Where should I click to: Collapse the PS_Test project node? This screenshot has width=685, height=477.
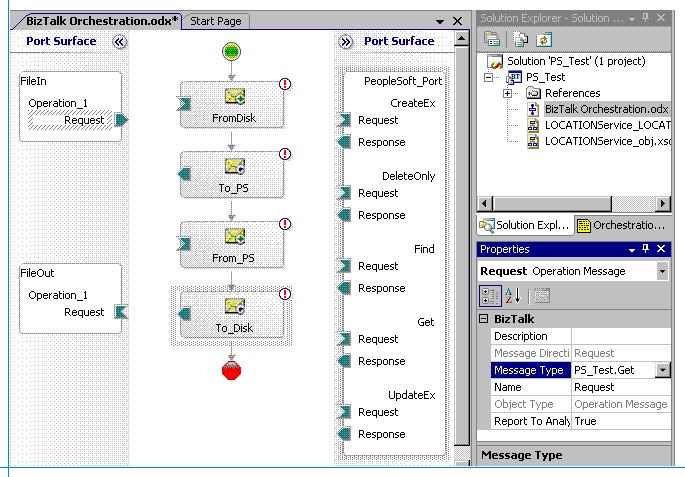[489, 77]
